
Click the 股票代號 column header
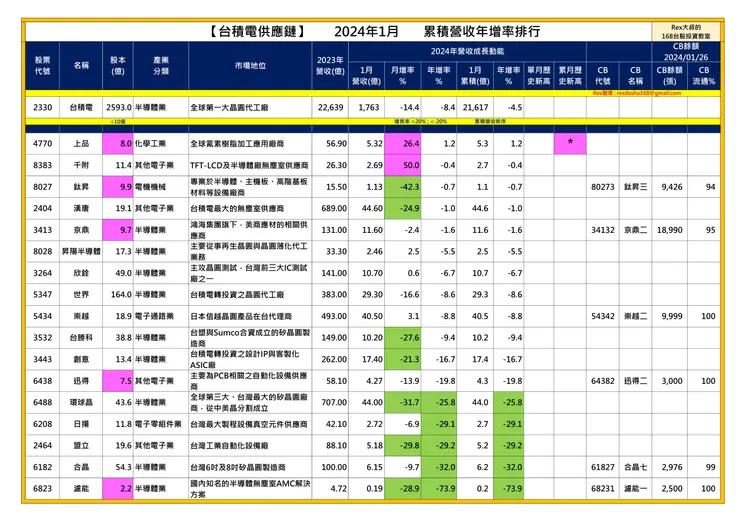tap(42, 66)
